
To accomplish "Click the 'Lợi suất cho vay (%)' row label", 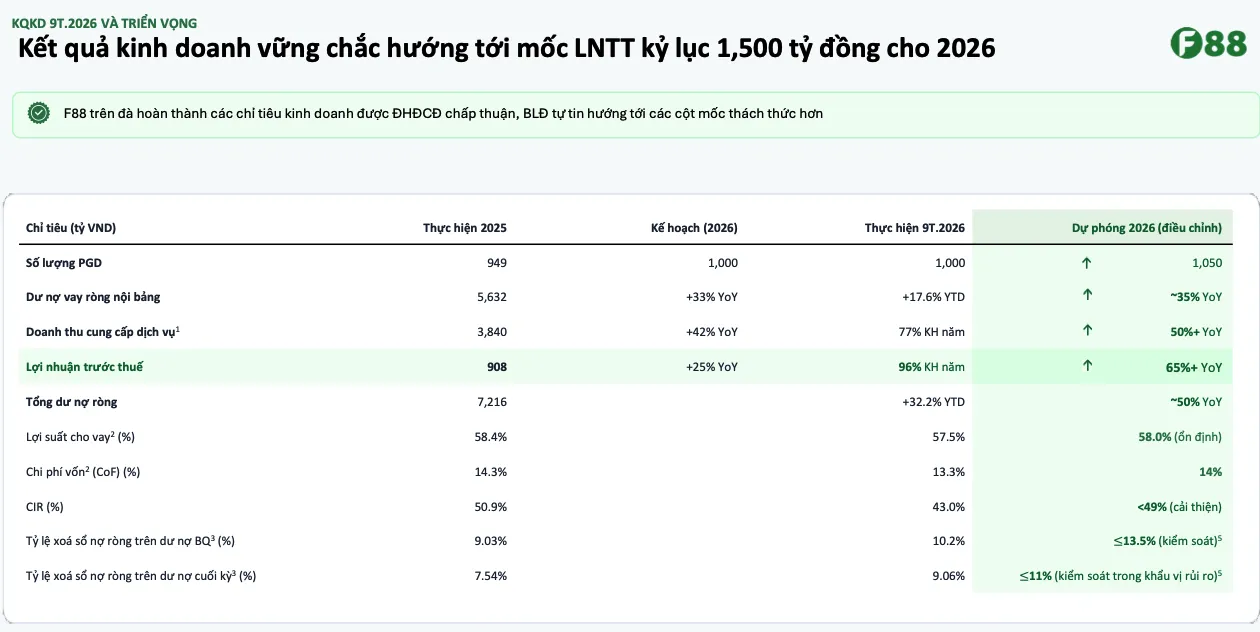I will [x=80, y=436].
